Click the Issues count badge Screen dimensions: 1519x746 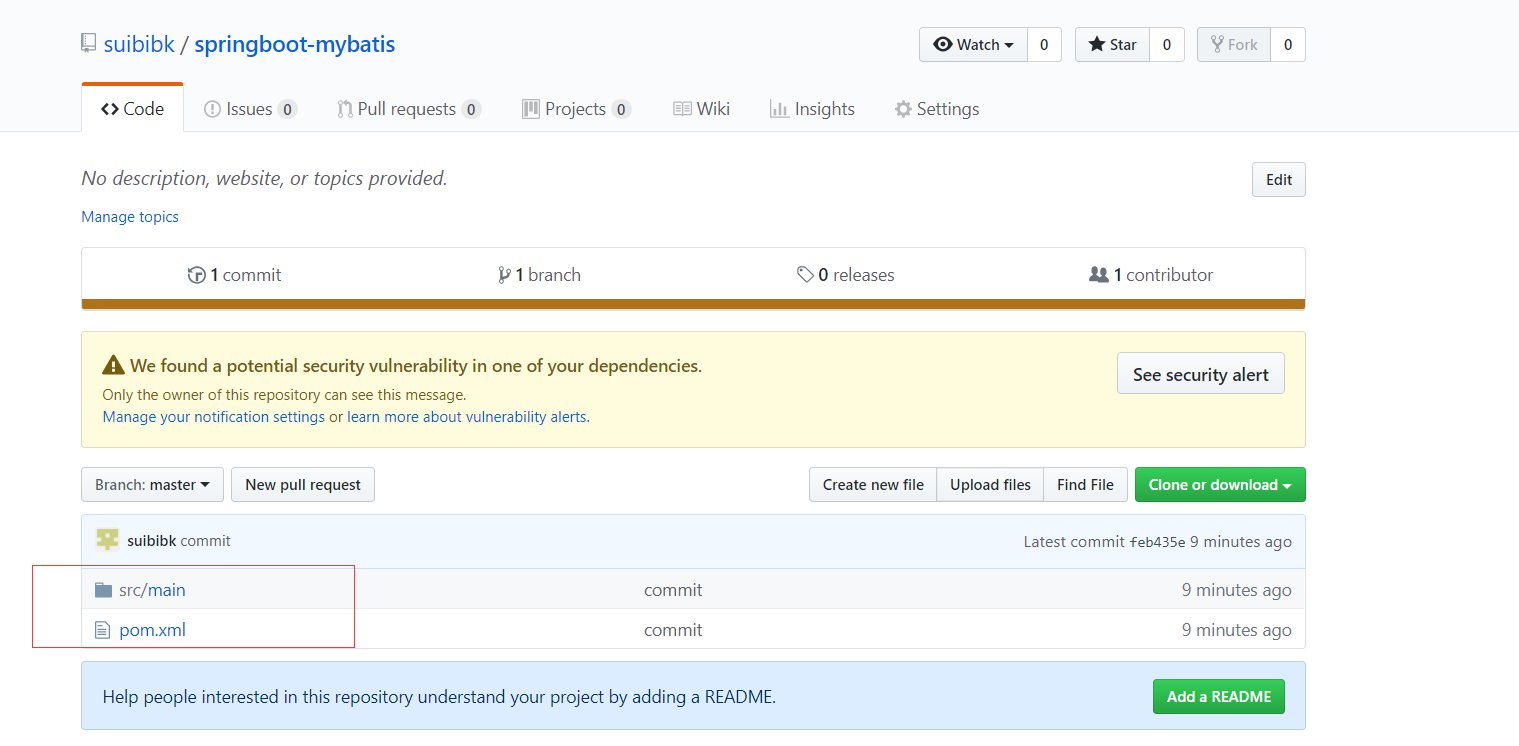point(287,110)
